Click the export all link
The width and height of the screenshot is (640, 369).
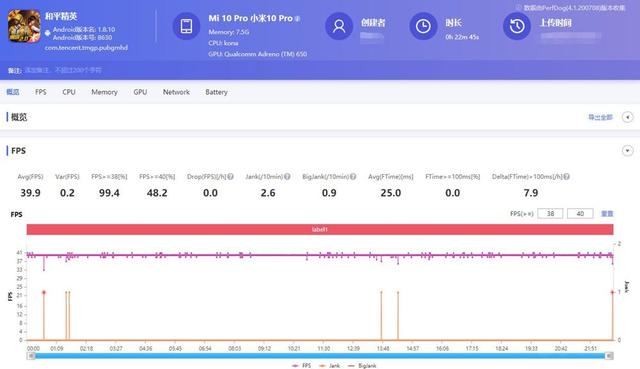(x=600, y=117)
